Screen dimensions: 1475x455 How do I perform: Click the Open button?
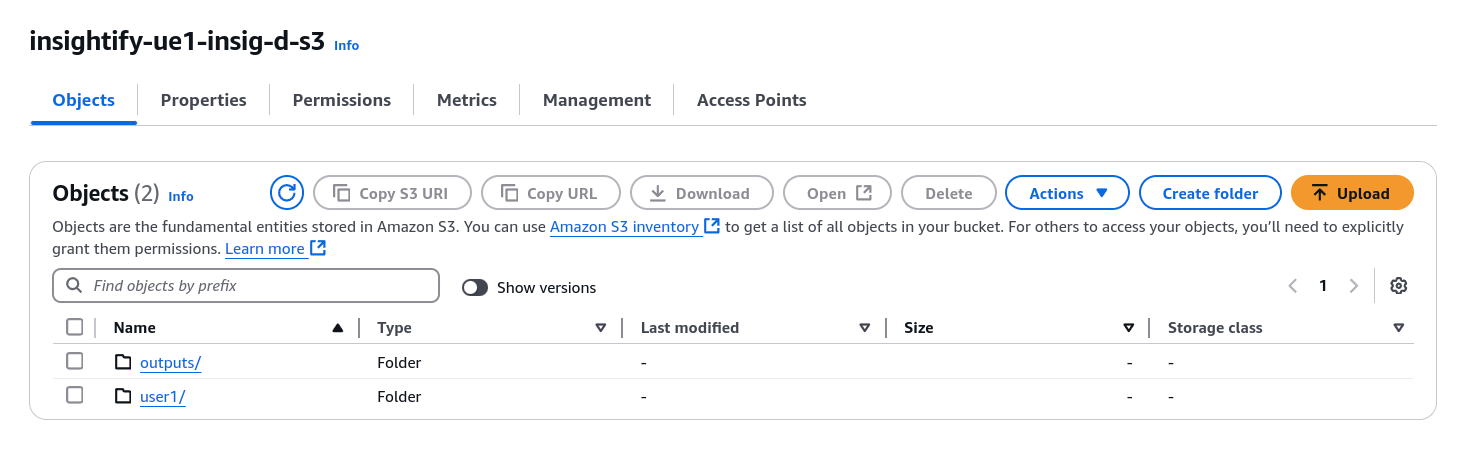838,193
